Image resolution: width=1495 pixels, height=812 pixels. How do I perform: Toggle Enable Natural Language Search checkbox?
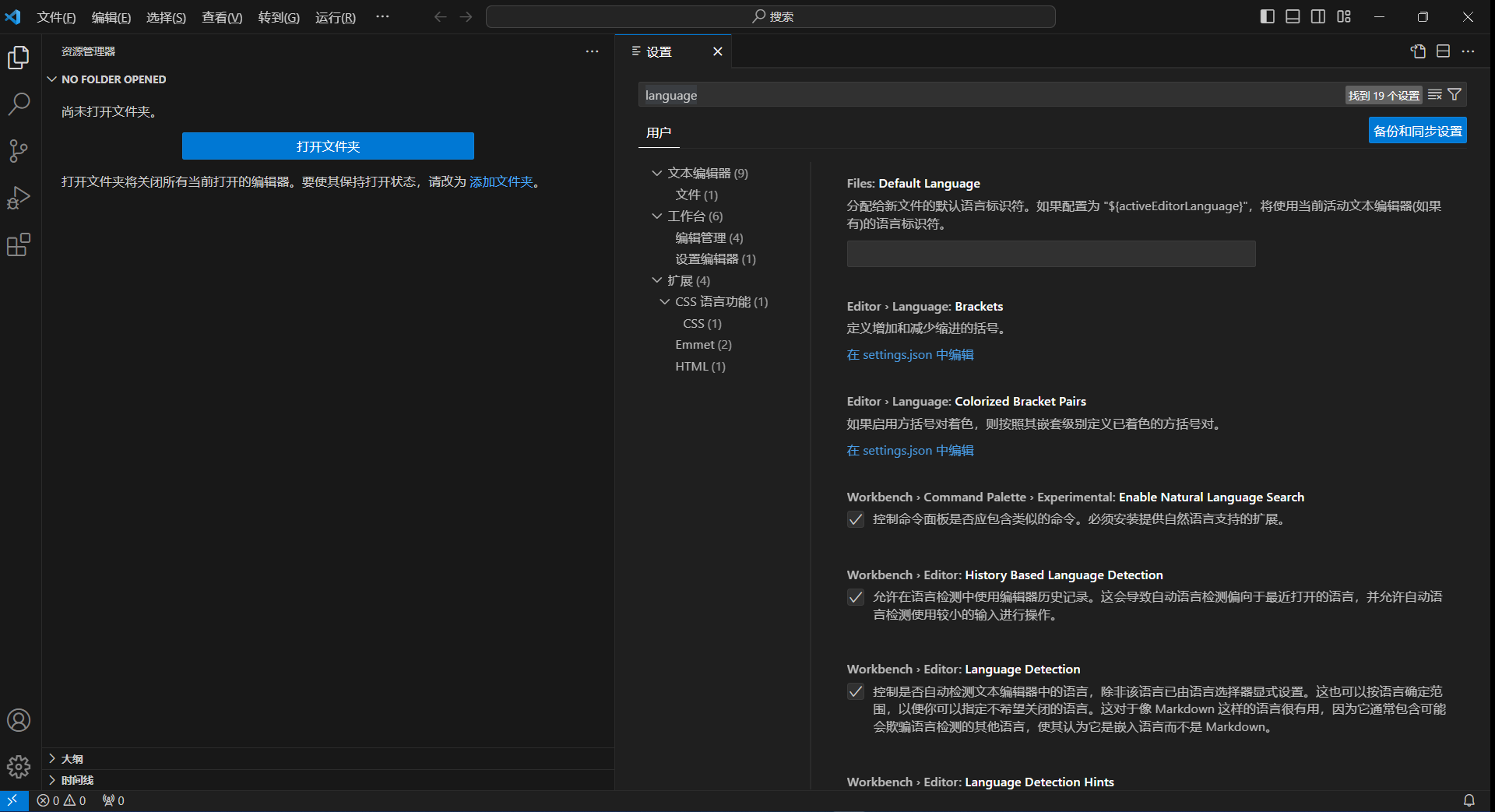(x=856, y=519)
